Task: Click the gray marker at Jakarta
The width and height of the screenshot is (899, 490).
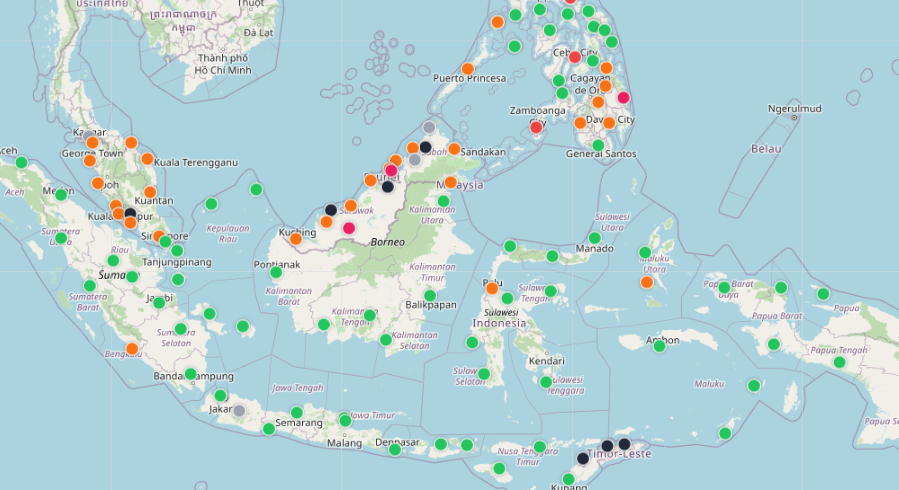Action: coord(239,410)
